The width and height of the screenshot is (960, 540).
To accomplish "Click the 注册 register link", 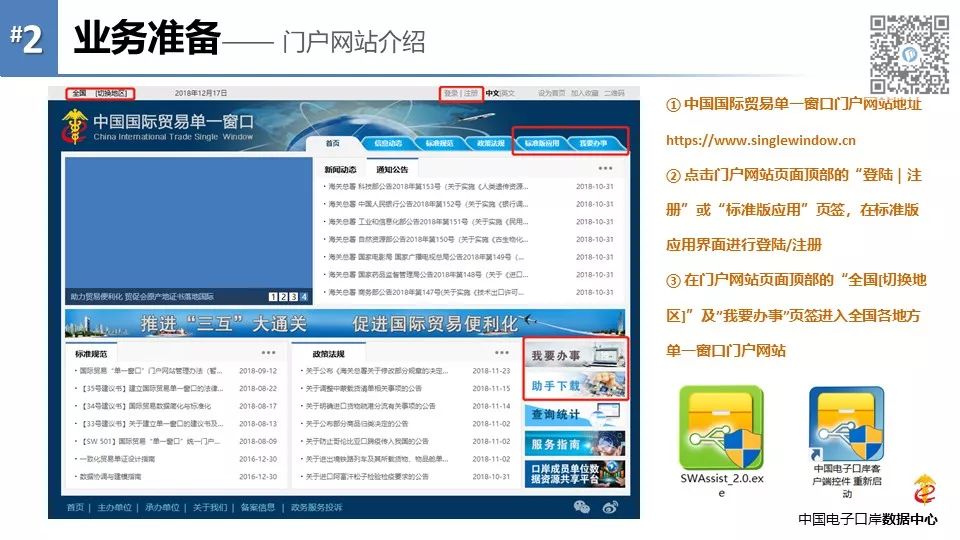I will tap(471, 94).
